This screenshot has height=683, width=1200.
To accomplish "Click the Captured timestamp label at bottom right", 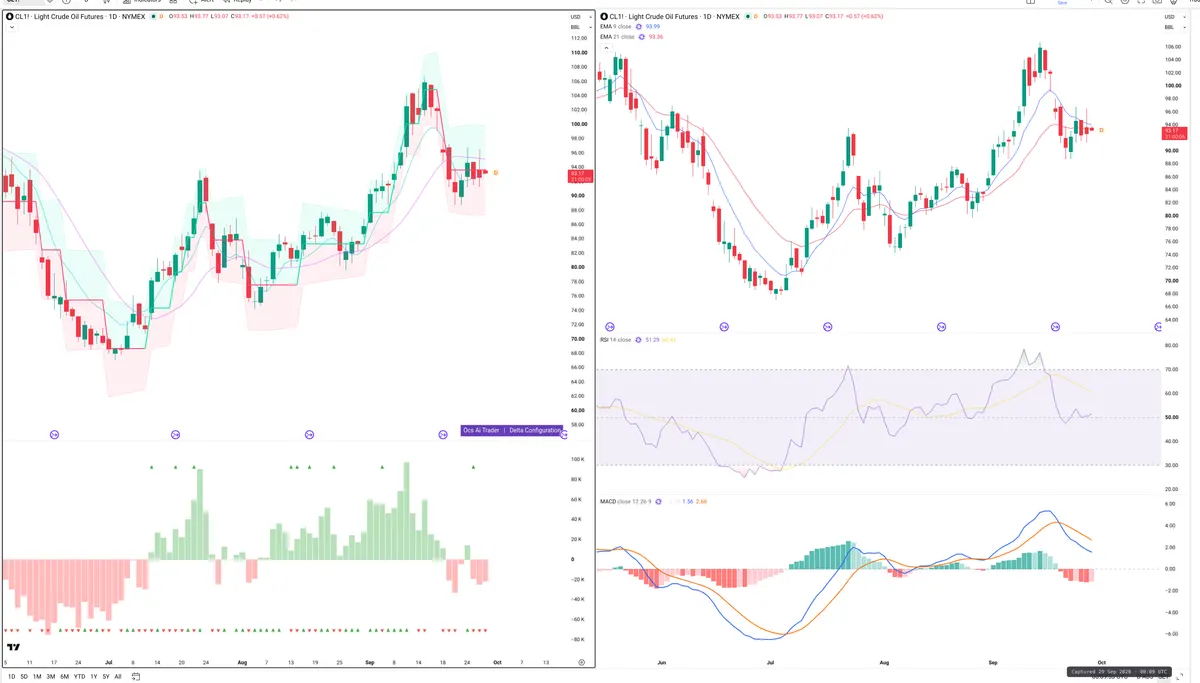I will (x=1117, y=672).
